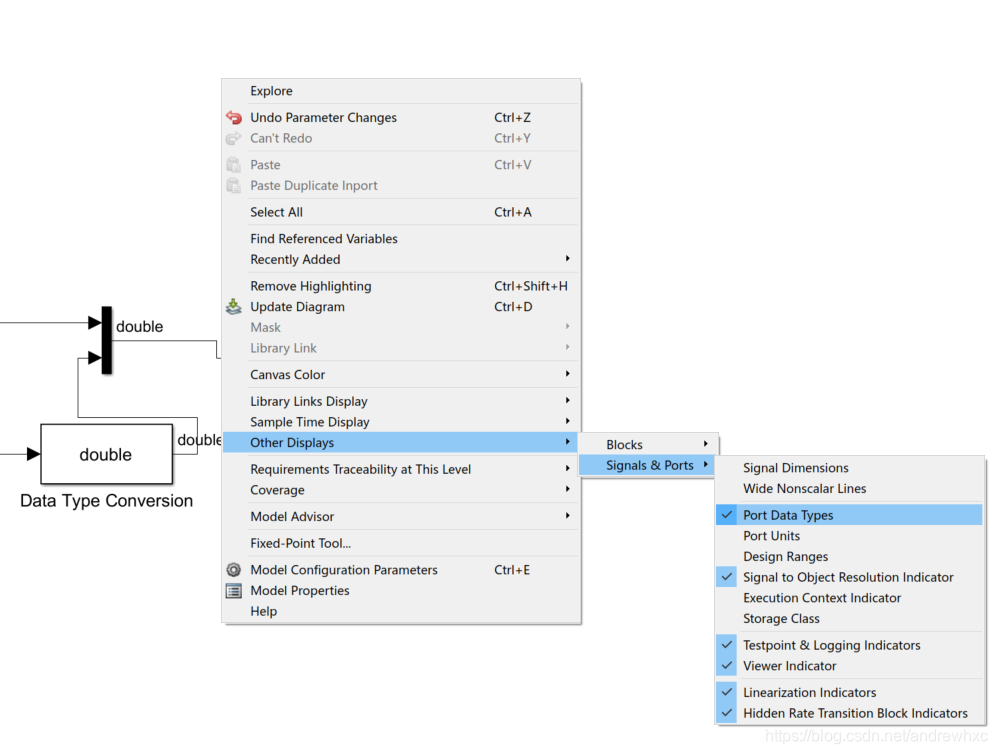Select Remove Highlighting menu entry
The height and width of the screenshot is (754, 997).
401,286
